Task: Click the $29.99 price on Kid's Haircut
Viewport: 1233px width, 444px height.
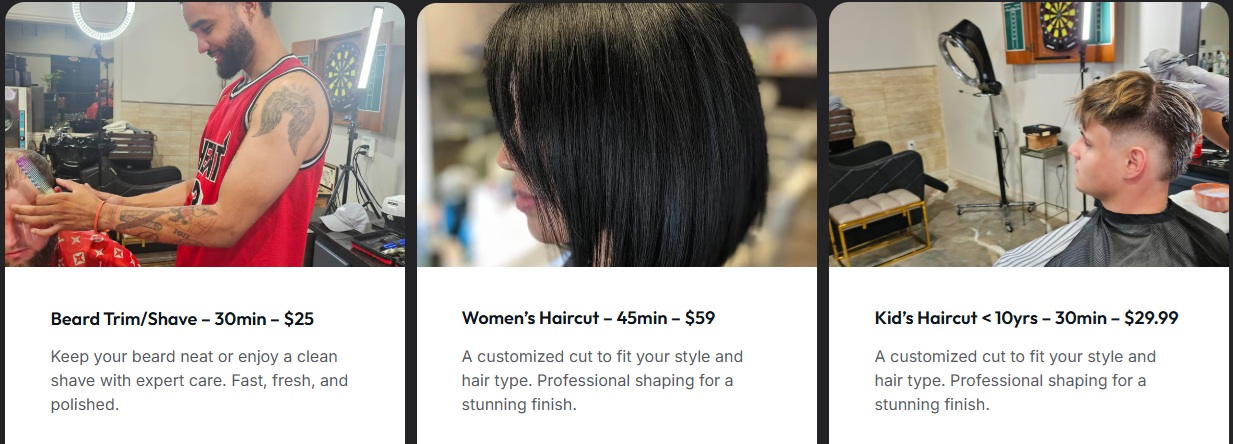Action: pyautogui.click(x=1151, y=319)
